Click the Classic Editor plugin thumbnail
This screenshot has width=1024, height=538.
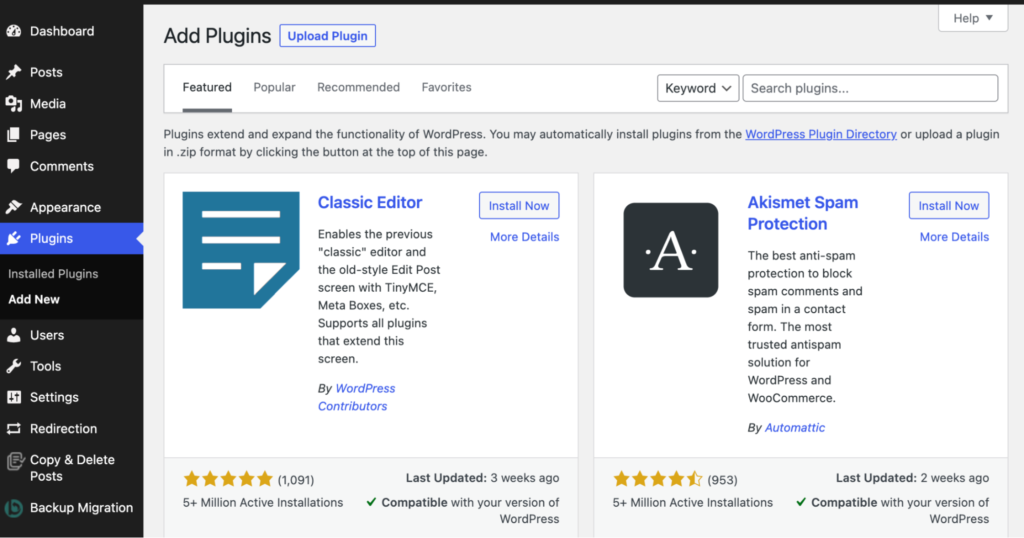tap(241, 250)
